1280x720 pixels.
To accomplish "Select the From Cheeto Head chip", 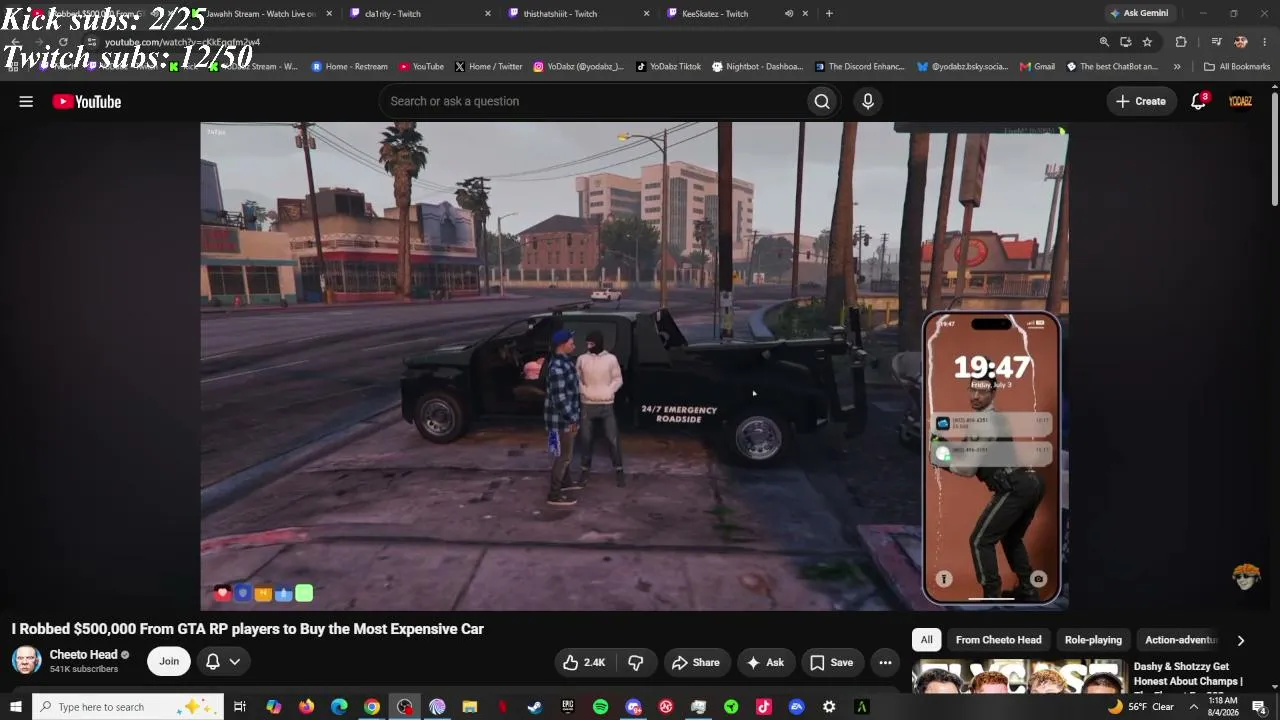I will tap(998, 640).
